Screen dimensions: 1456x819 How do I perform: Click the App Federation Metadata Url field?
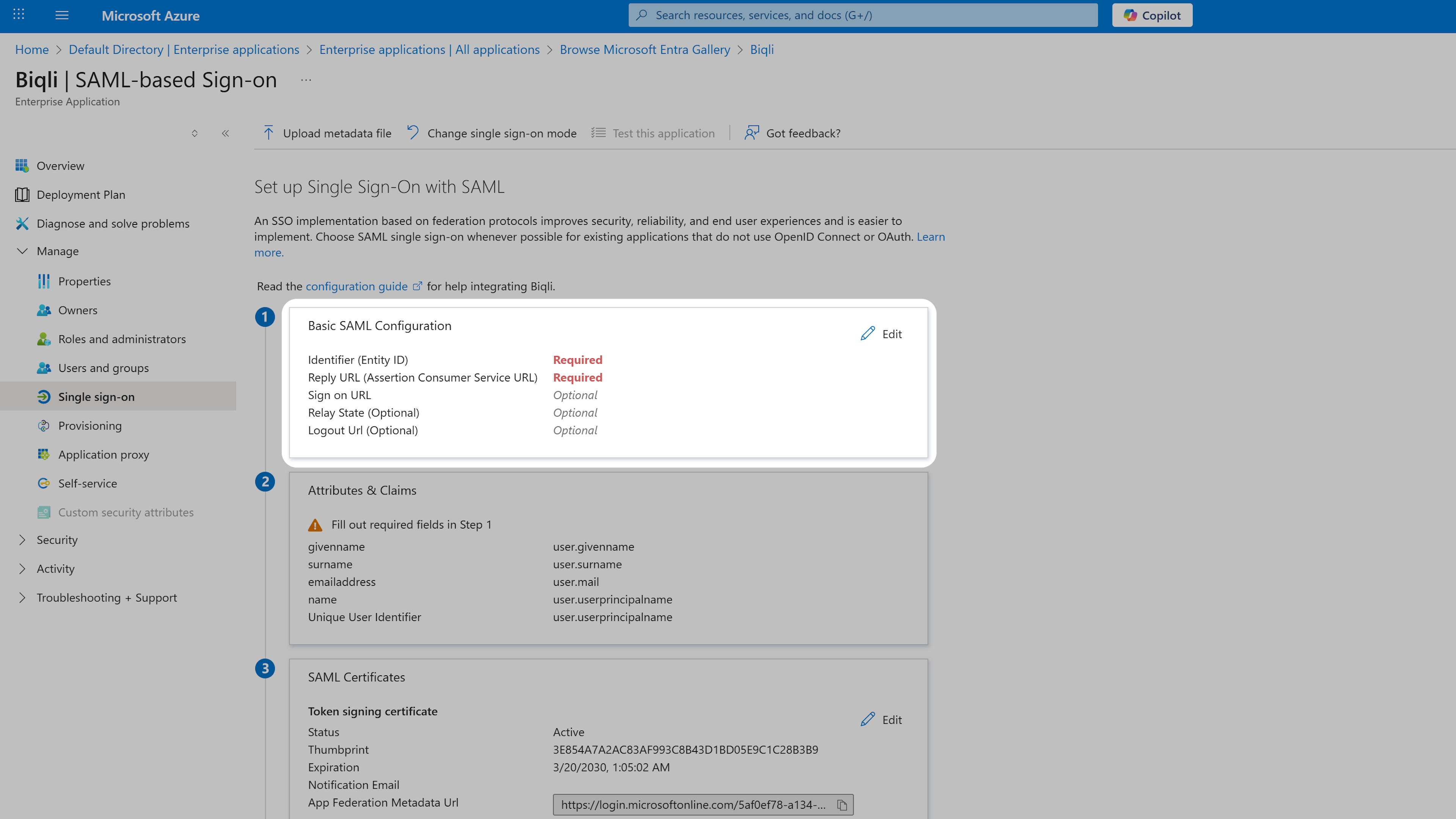coord(703,804)
